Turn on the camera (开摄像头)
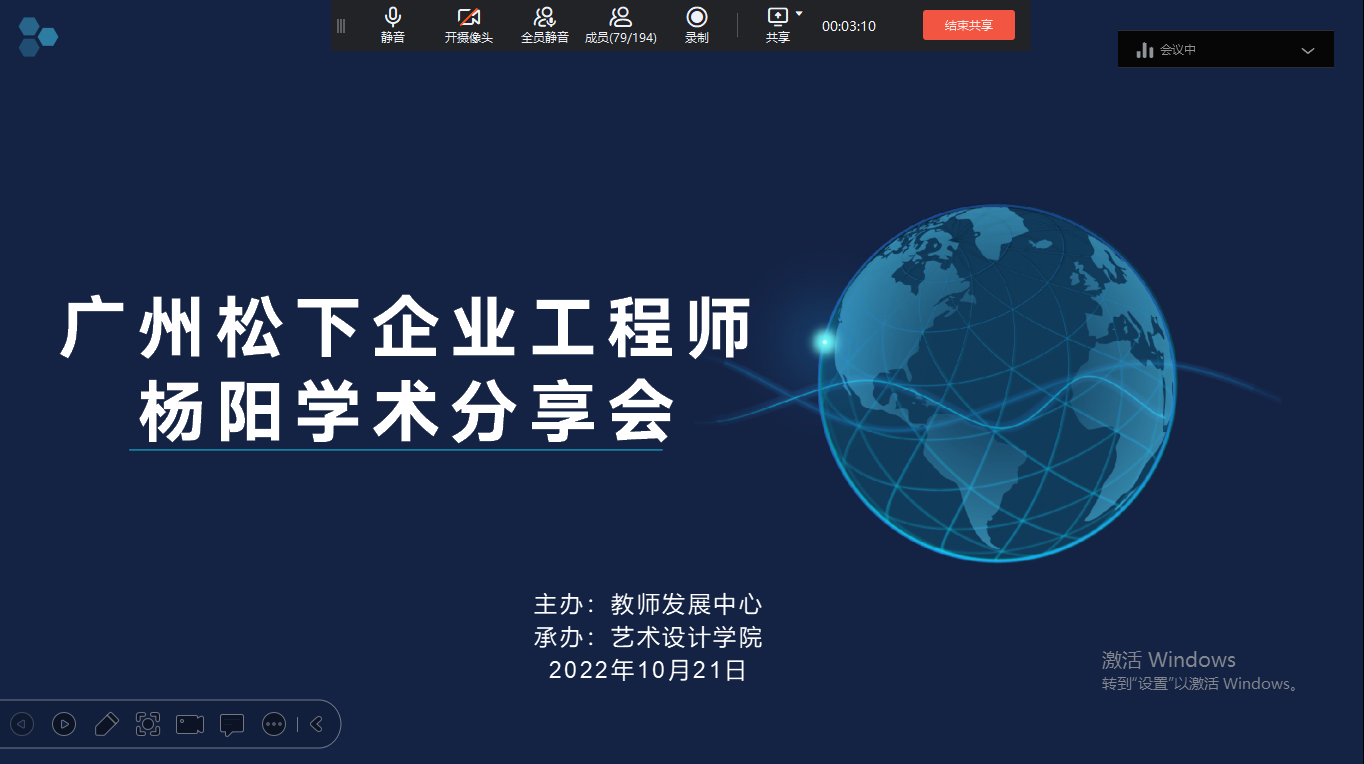 point(468,25)
